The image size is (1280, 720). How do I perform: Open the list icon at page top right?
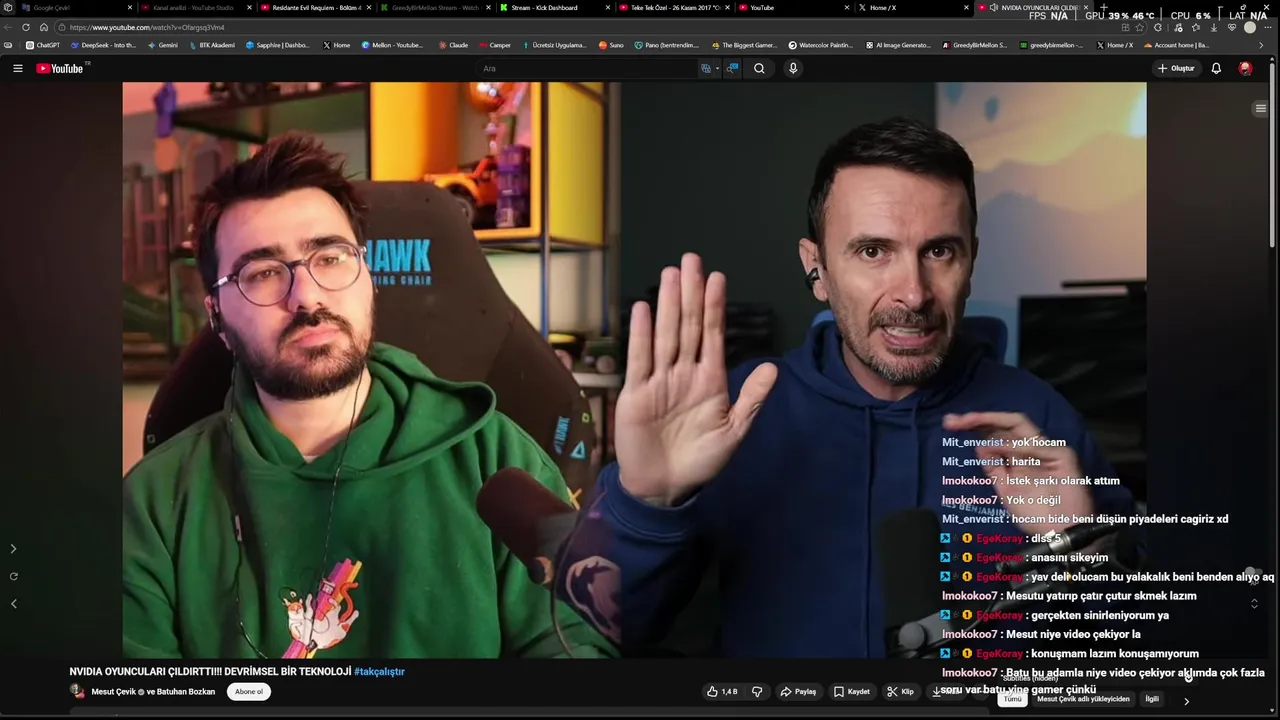point(1260,108)
